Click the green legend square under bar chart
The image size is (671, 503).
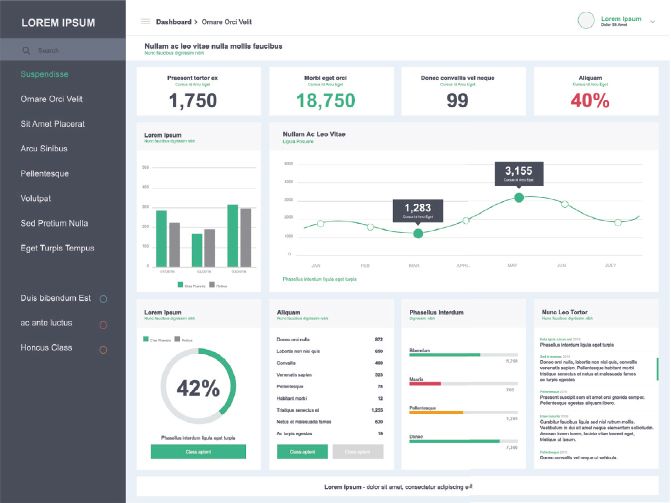(180, 286)
